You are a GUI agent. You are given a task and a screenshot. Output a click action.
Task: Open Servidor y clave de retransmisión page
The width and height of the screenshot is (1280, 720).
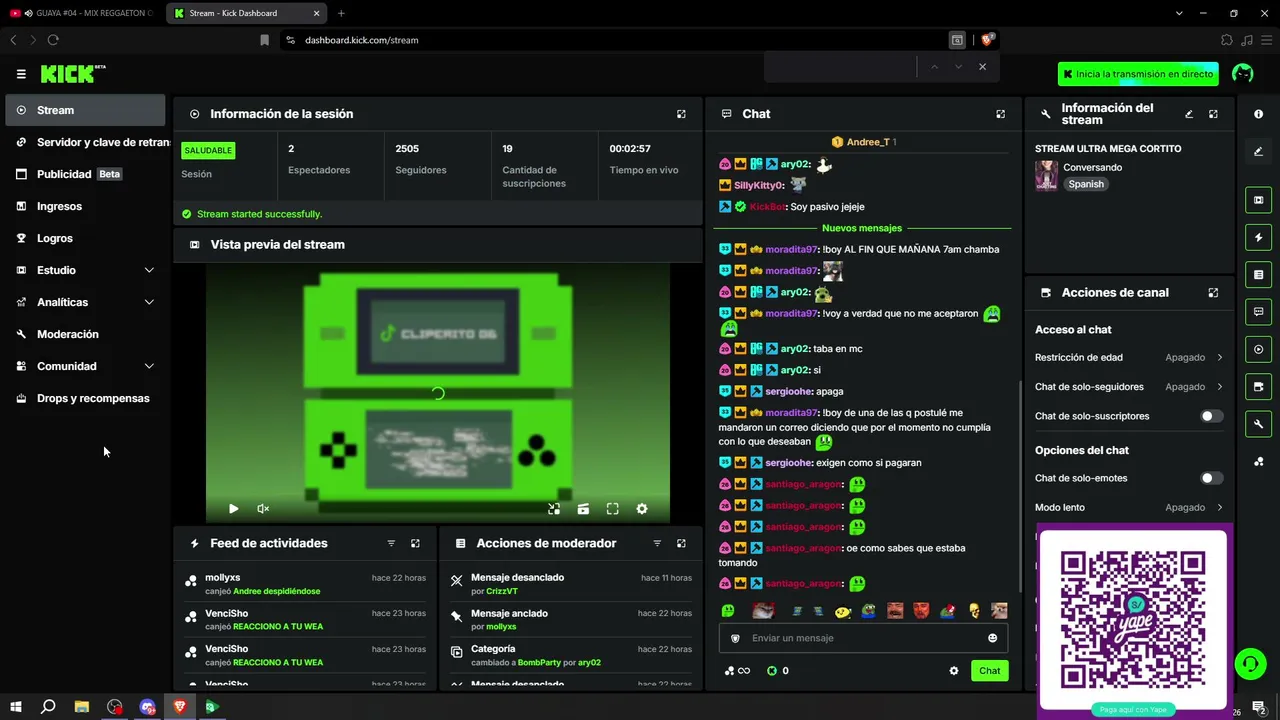86,142
